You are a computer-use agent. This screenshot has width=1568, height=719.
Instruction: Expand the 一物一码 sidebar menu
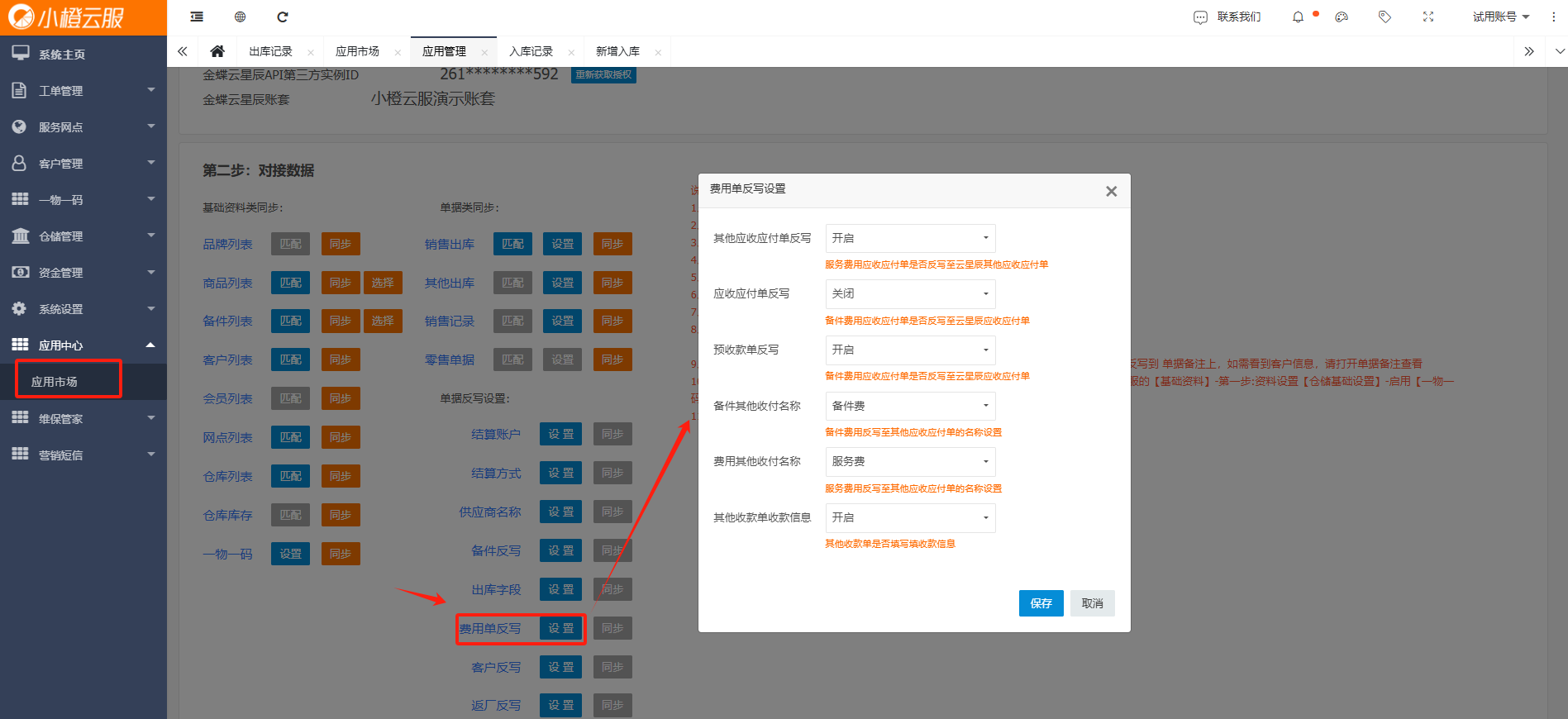click(83, 199)
